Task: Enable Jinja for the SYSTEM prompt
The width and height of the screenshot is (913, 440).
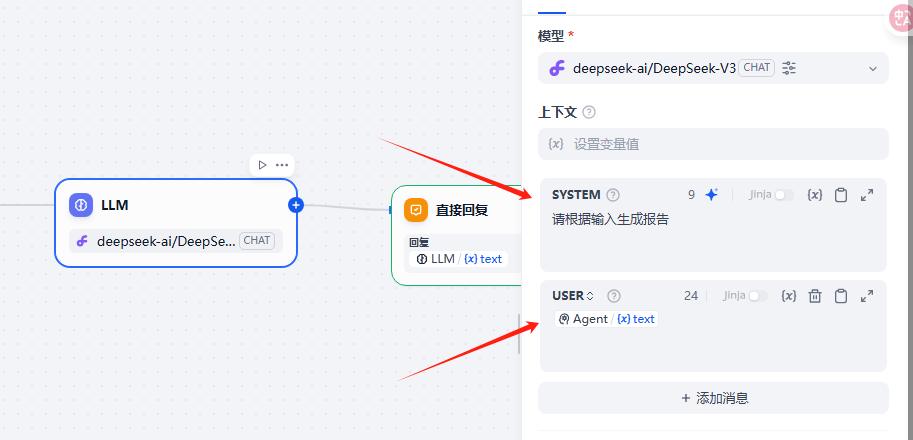Action: [x=784, y=195]
